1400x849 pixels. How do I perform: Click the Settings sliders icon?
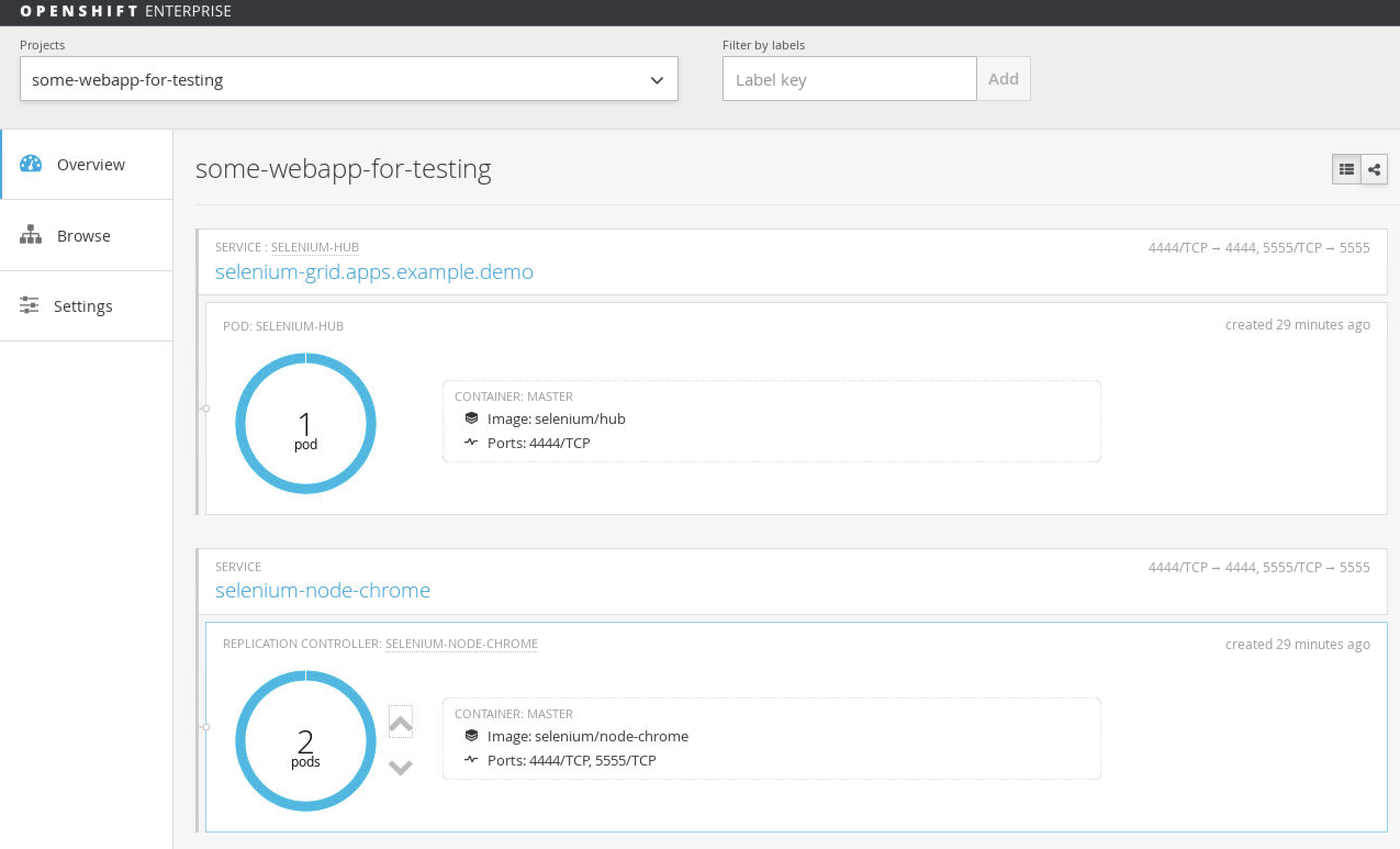pyautogui.click(x=29, y=305)
